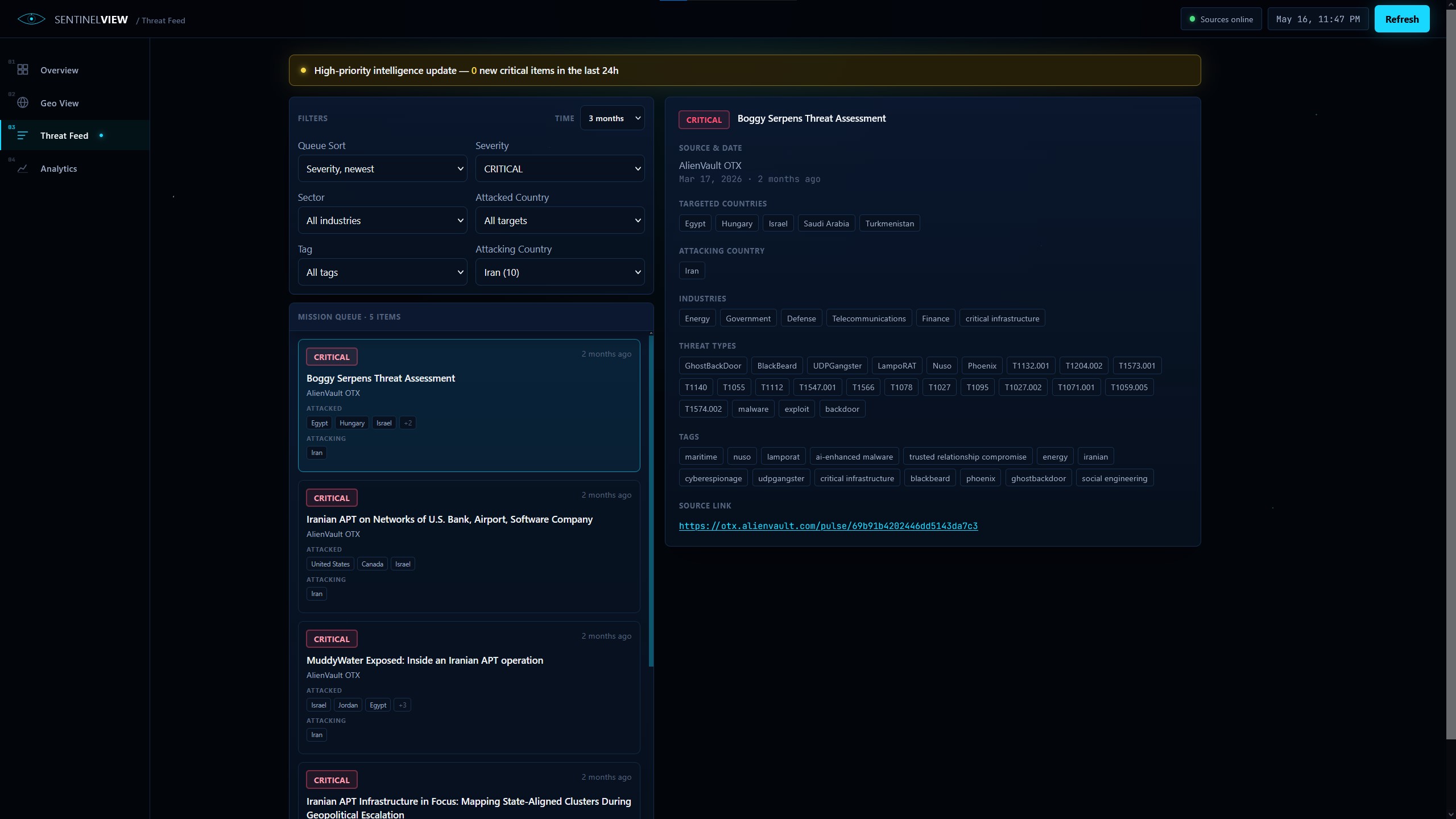Screen dimensions: 1456x819
Task: Click the May 16, 11:47 PM timestamp
Action: tap(1318, 19)
